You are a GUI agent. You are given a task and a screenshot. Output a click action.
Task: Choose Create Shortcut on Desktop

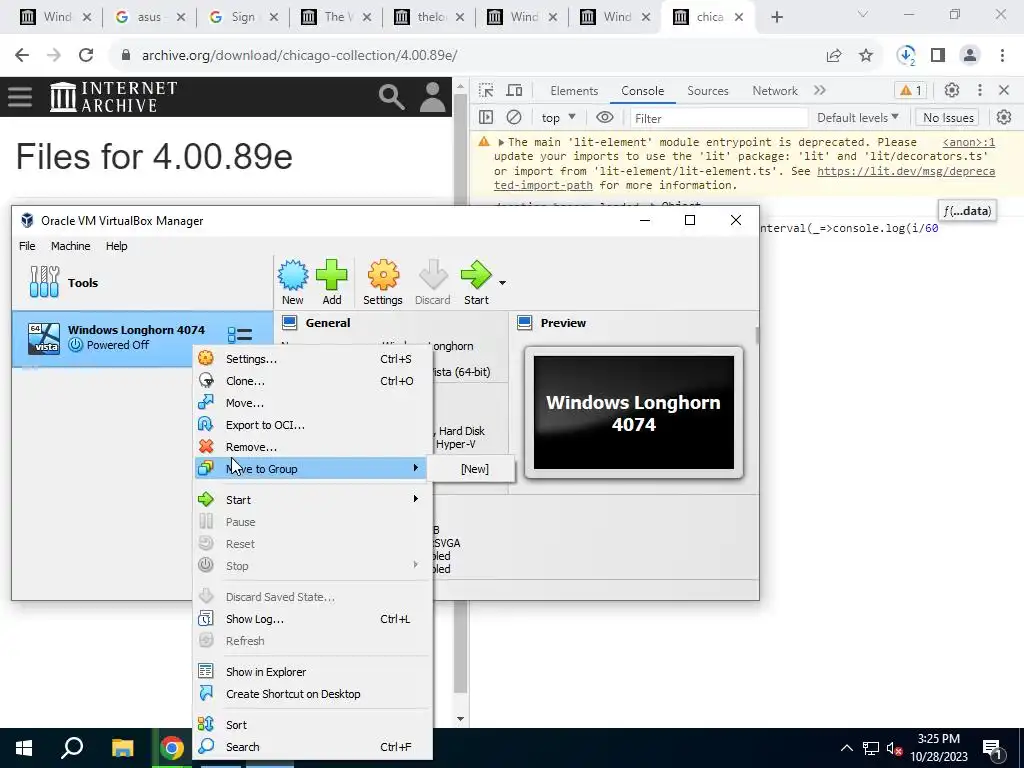pos(313,694)
